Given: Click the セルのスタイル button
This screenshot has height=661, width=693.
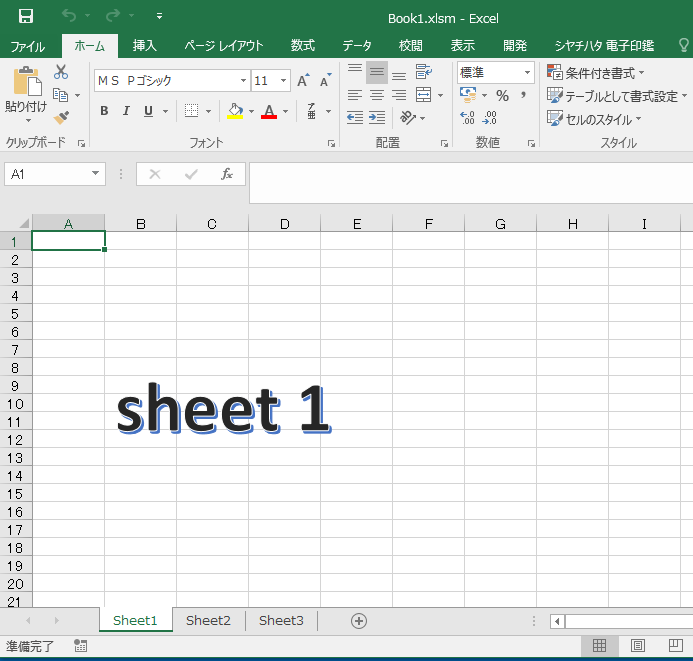Looking at the screenshot, I should [595, 119].
